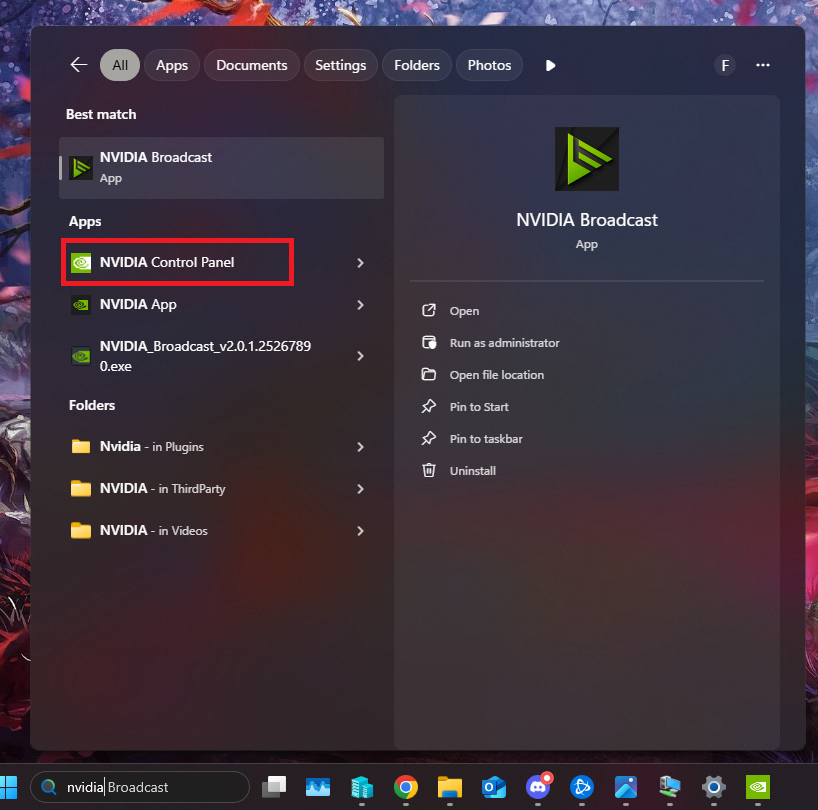Click the taskbar search input field

(x=140, y=787)
